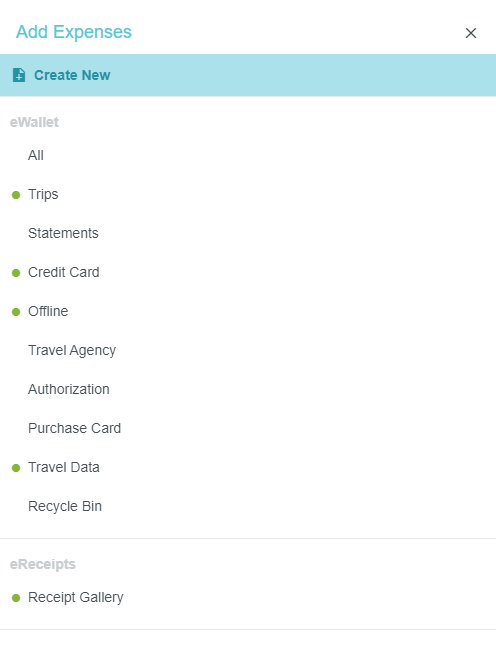Click the green dot next to Travel Data
The height and width of the screenshot is (651, 496).
click(x=16, y=468)
